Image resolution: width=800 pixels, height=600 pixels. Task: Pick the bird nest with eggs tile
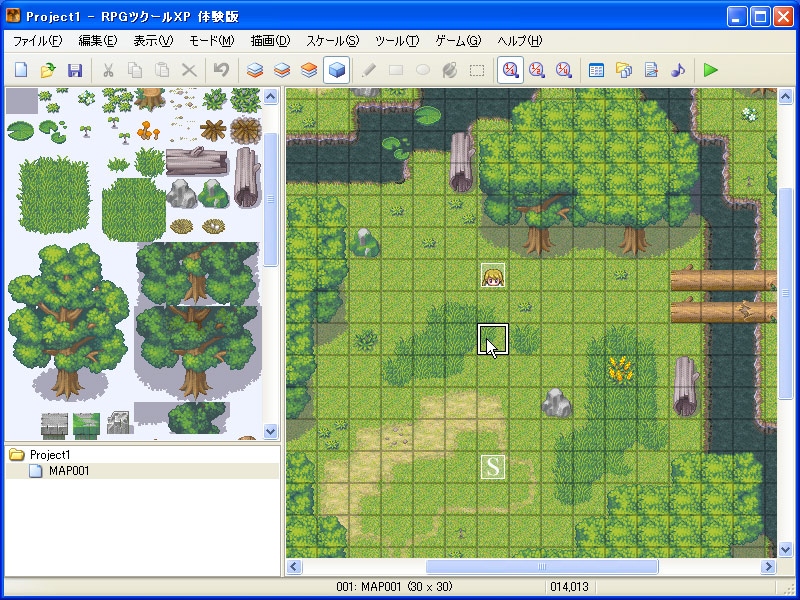click(x=213, y=226)
